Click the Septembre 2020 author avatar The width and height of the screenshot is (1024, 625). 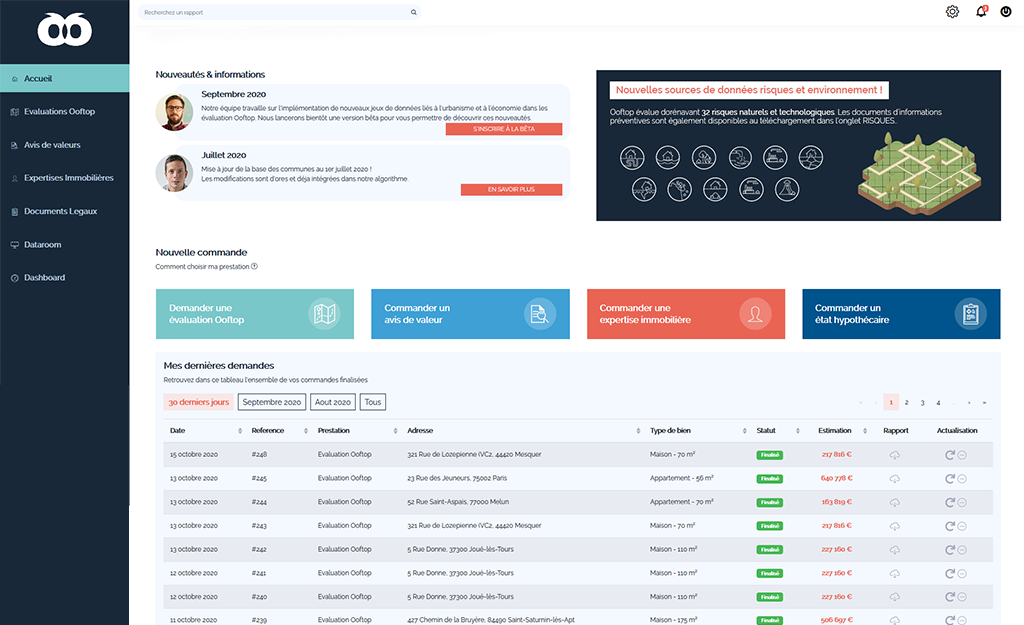(x=174, y=112)
